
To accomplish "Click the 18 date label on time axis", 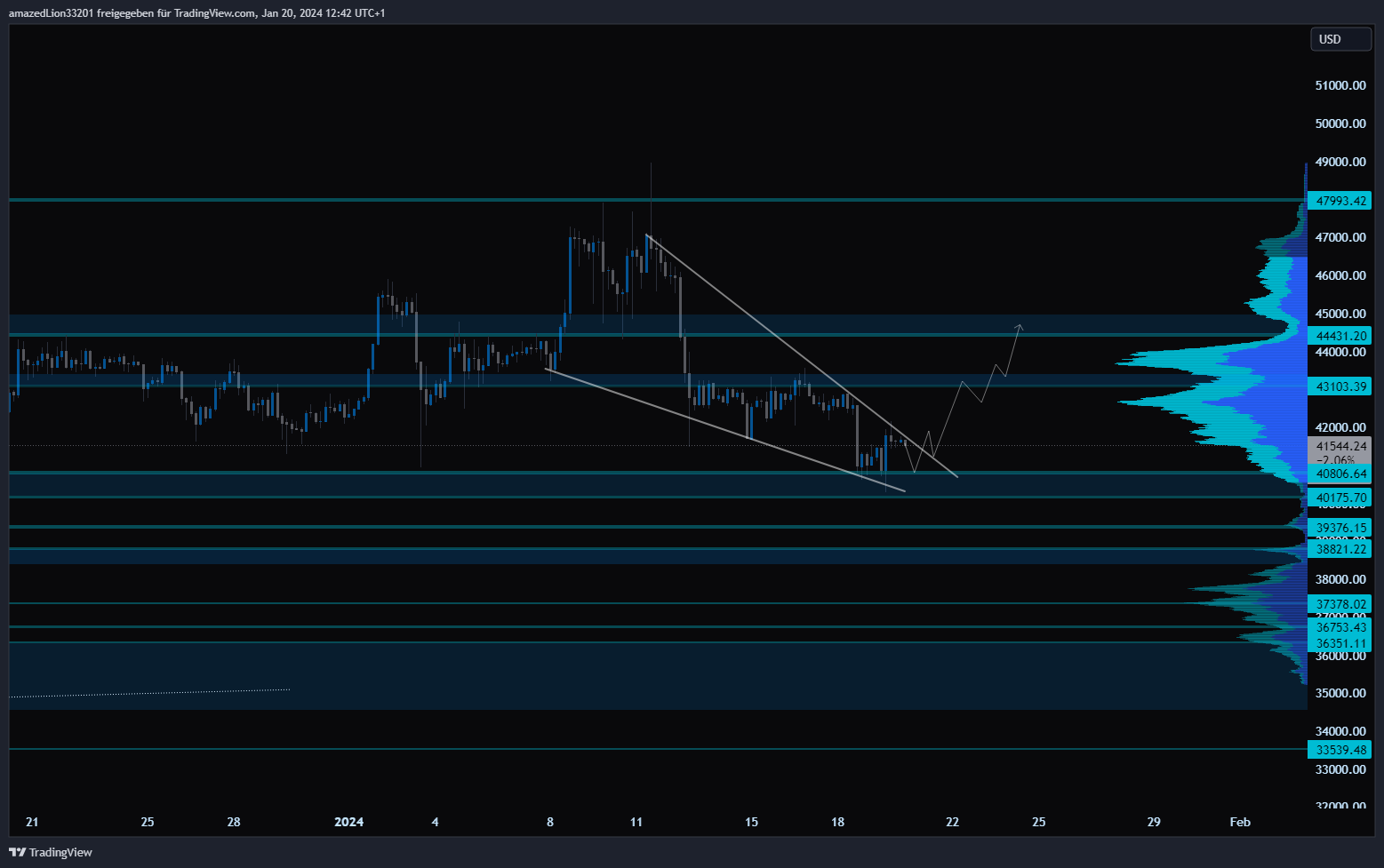I will (x=838, y=822).
